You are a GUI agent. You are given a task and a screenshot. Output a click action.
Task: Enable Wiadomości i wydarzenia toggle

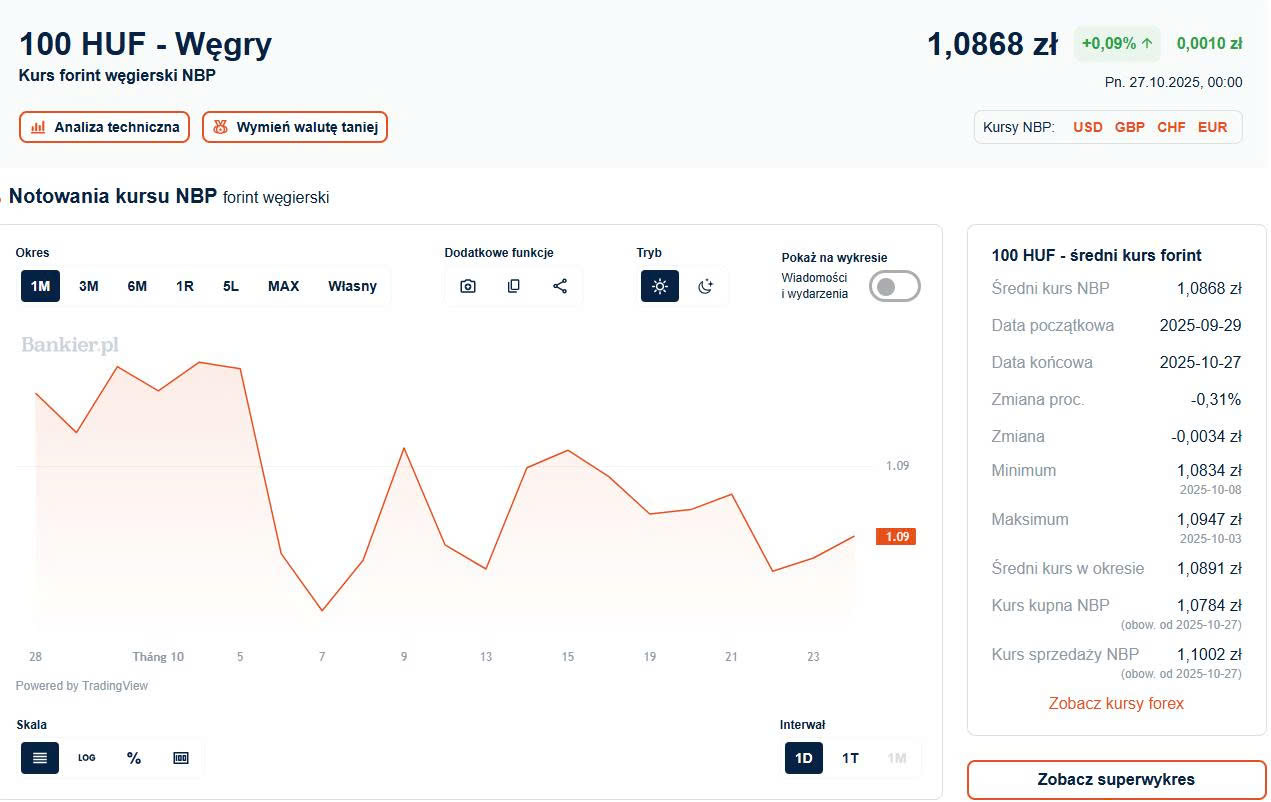(x=894, y=287)
